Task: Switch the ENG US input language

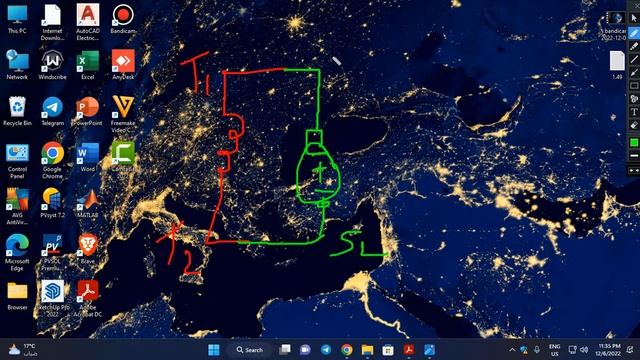Action: 554,350
